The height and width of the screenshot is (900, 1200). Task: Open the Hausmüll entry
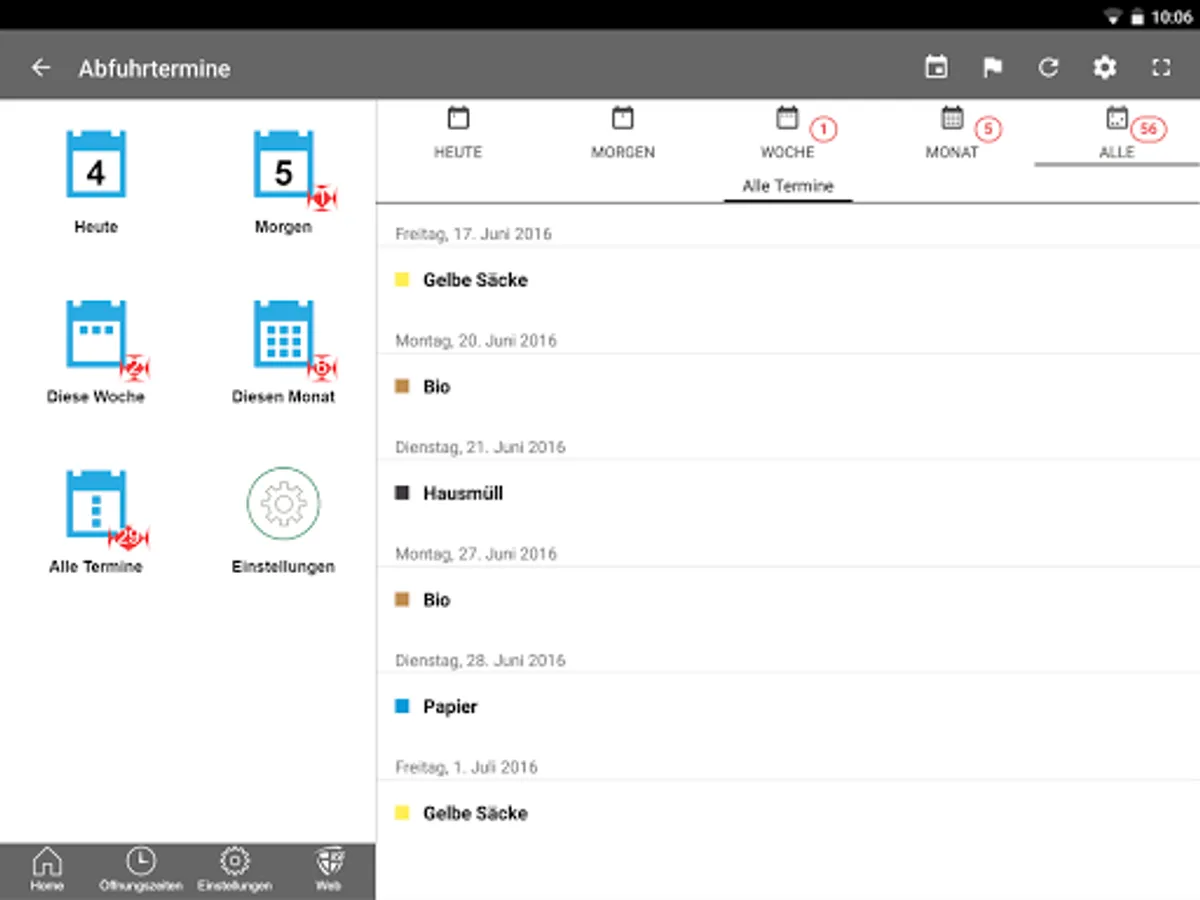788,493
